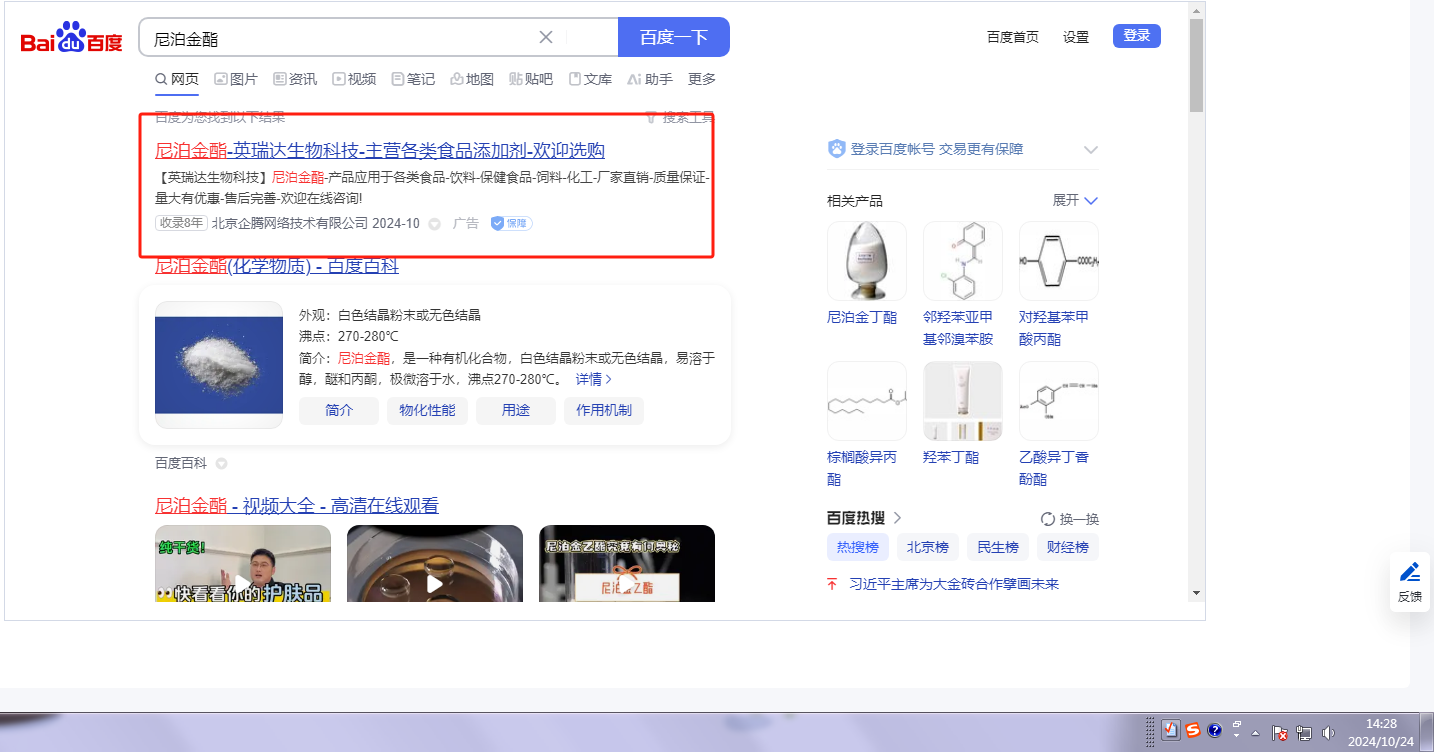Click the 用途 section button
The image size is (1434, 752).
[516, 411]
